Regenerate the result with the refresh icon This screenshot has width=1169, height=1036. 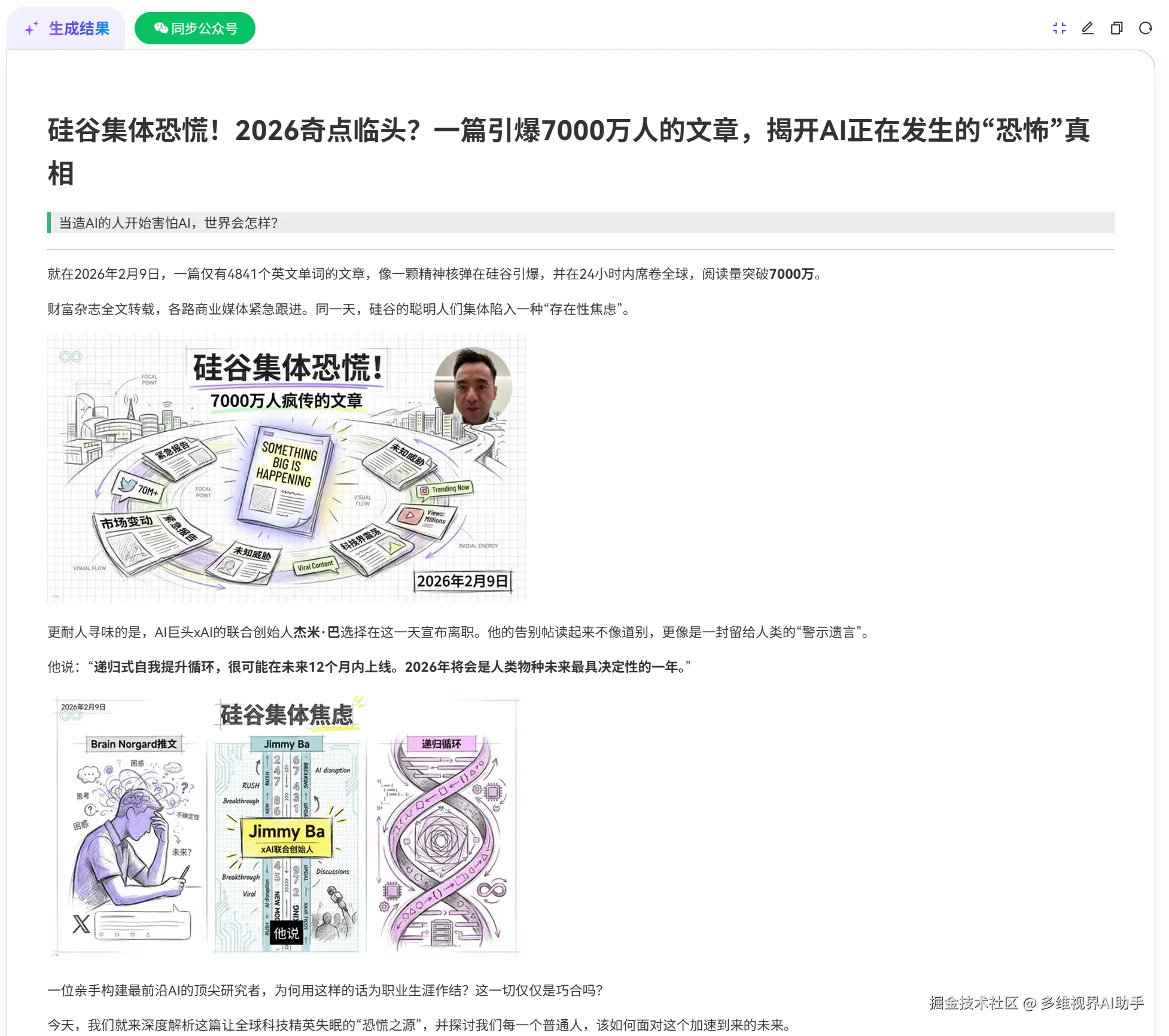[1145, 28]
